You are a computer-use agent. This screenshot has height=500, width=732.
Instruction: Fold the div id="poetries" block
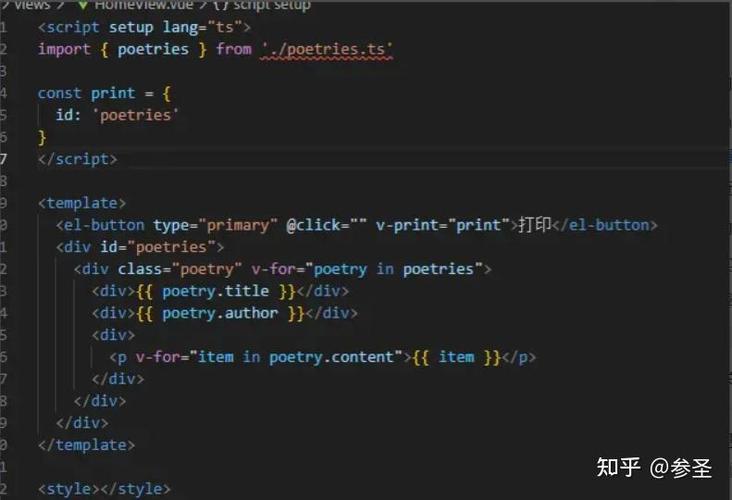point(22,247)
